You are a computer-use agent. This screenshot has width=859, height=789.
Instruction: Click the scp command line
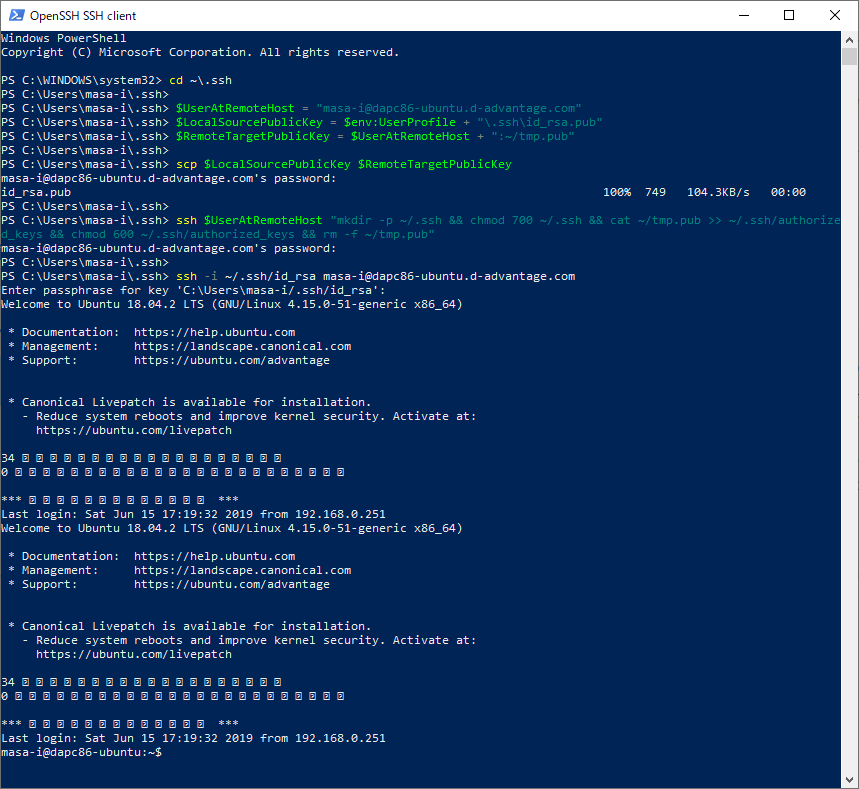click(344, 164)
